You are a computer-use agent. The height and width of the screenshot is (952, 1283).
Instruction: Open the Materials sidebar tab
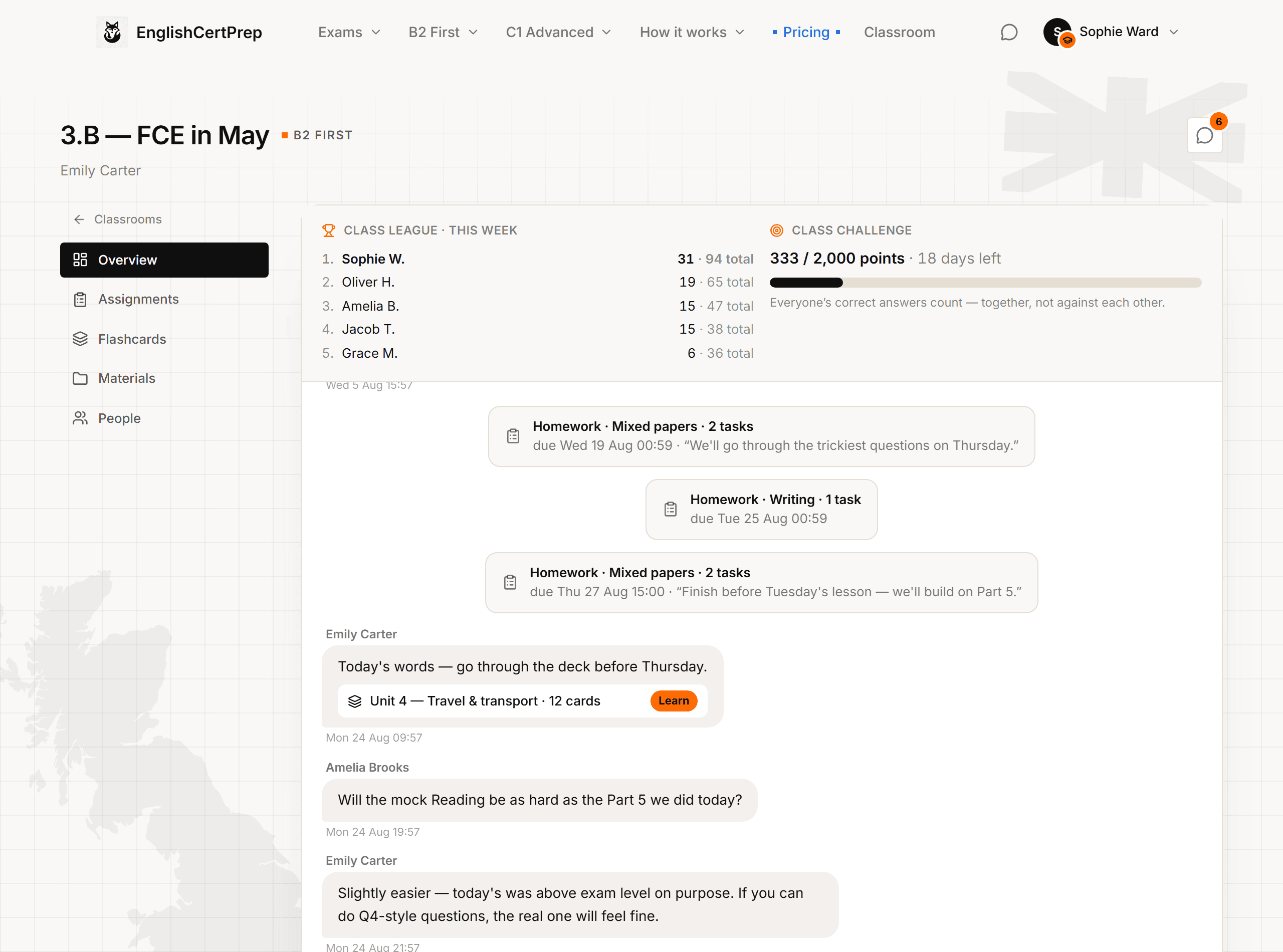point(164,379)
